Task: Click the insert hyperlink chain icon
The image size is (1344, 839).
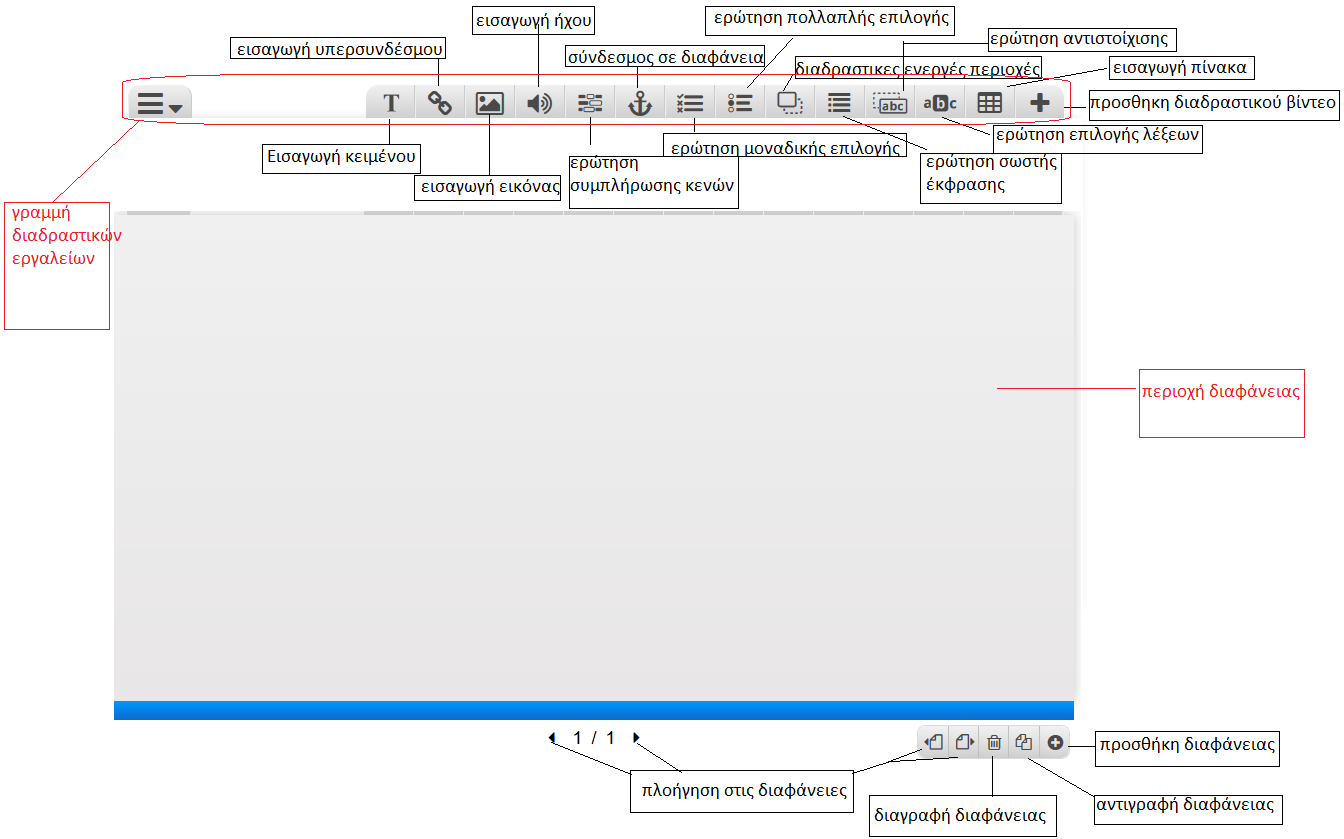Action: [440, 103]
